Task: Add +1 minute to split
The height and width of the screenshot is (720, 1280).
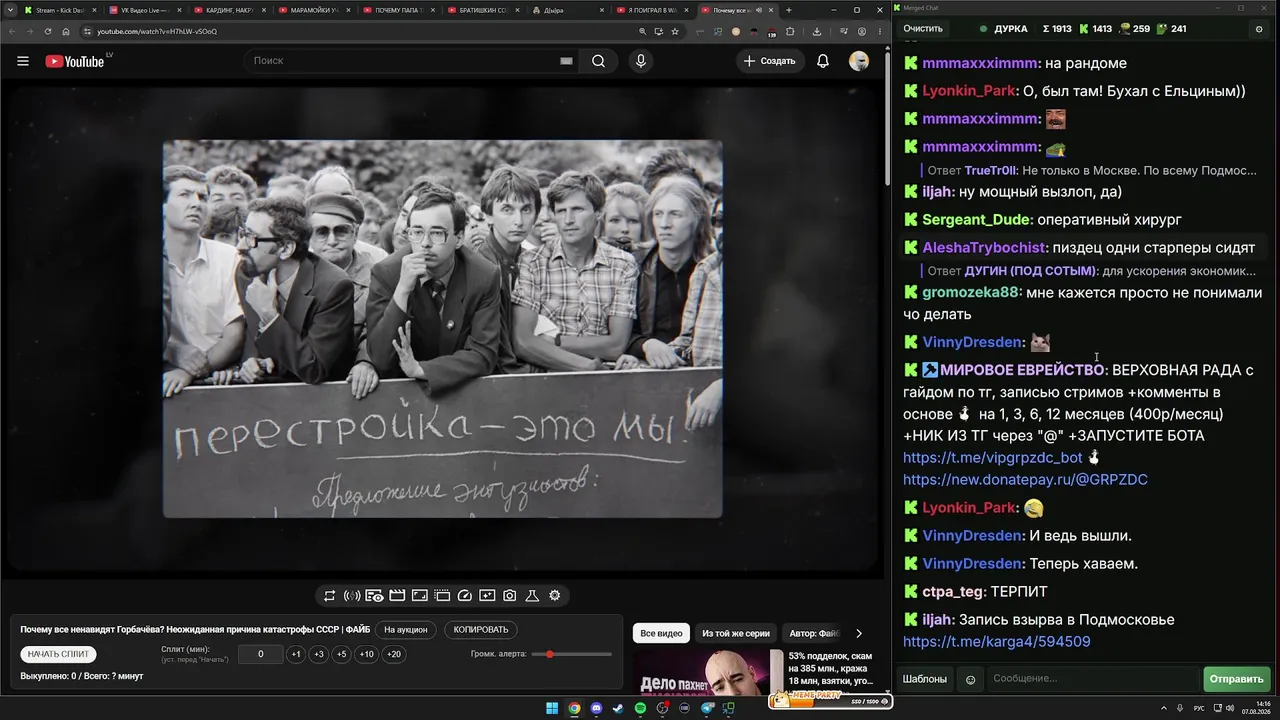Action: 296,654
